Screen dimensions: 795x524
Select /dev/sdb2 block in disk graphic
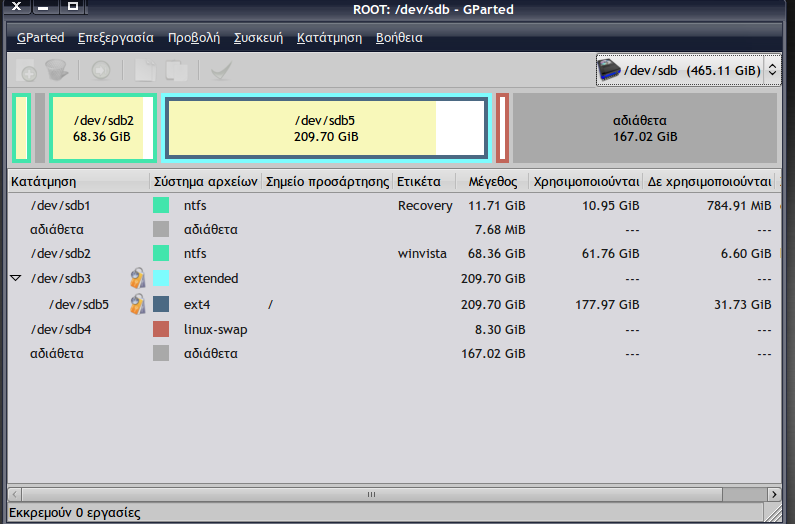[103, 128]
